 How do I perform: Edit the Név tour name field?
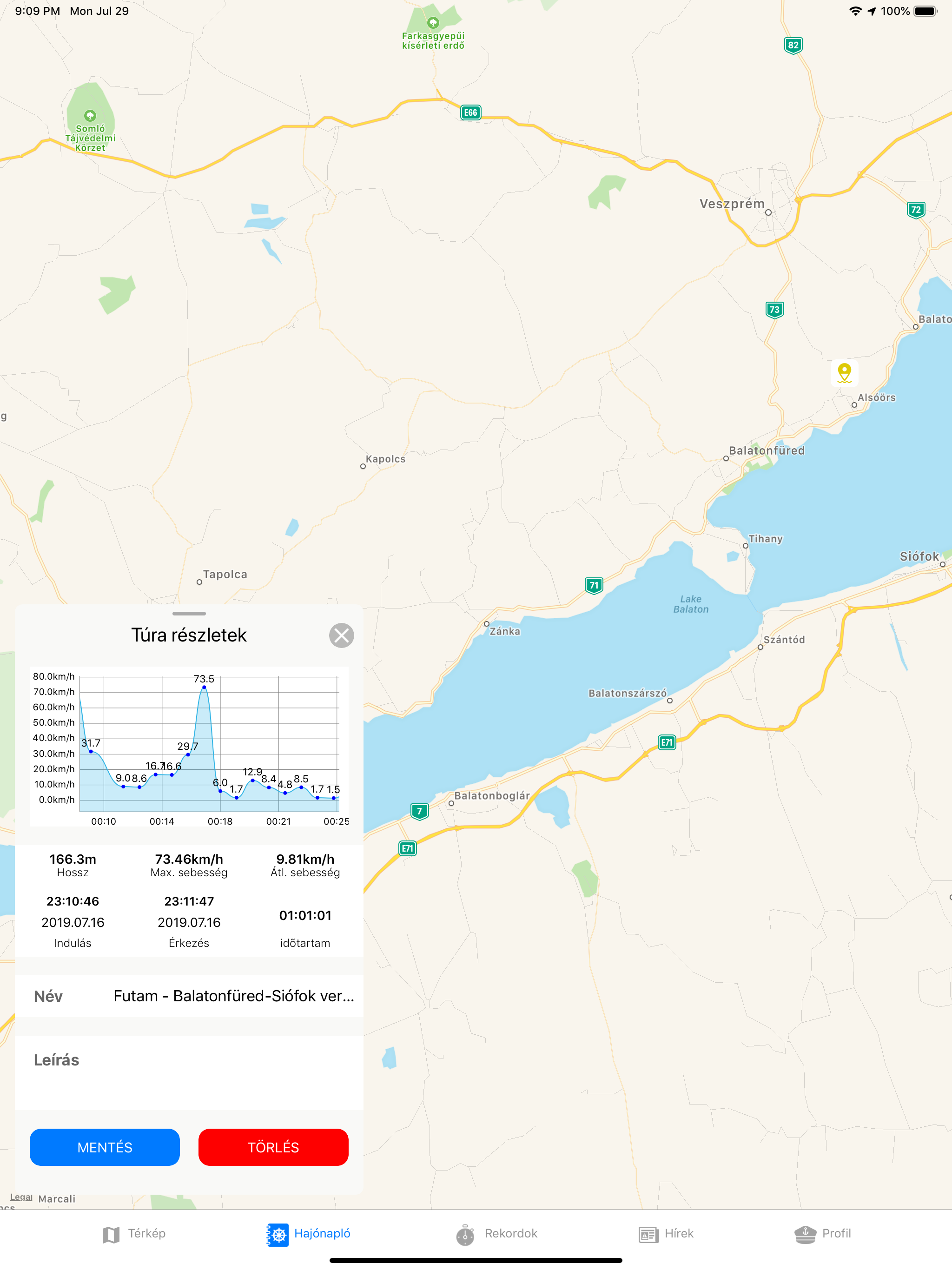click(x=233, y=996)
